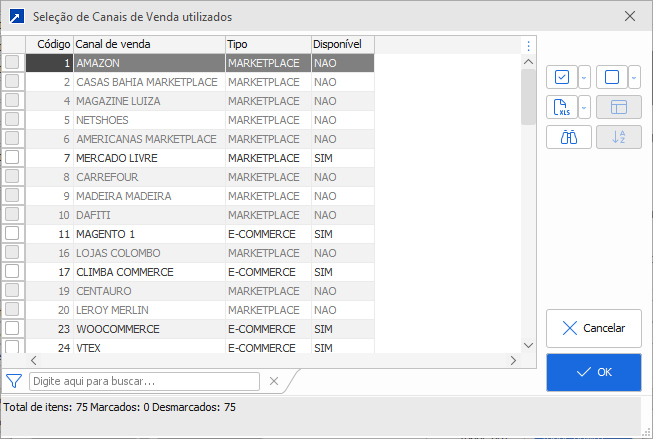This screenshot has width=667, height=446.
Task: Tick the checkbox for MAGAZINE LUIZA
Action: pos(12,100)
